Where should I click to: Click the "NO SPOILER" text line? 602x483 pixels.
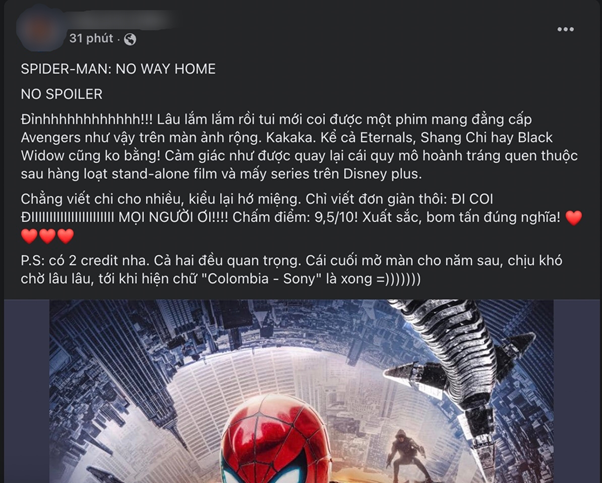pos(61,94)
